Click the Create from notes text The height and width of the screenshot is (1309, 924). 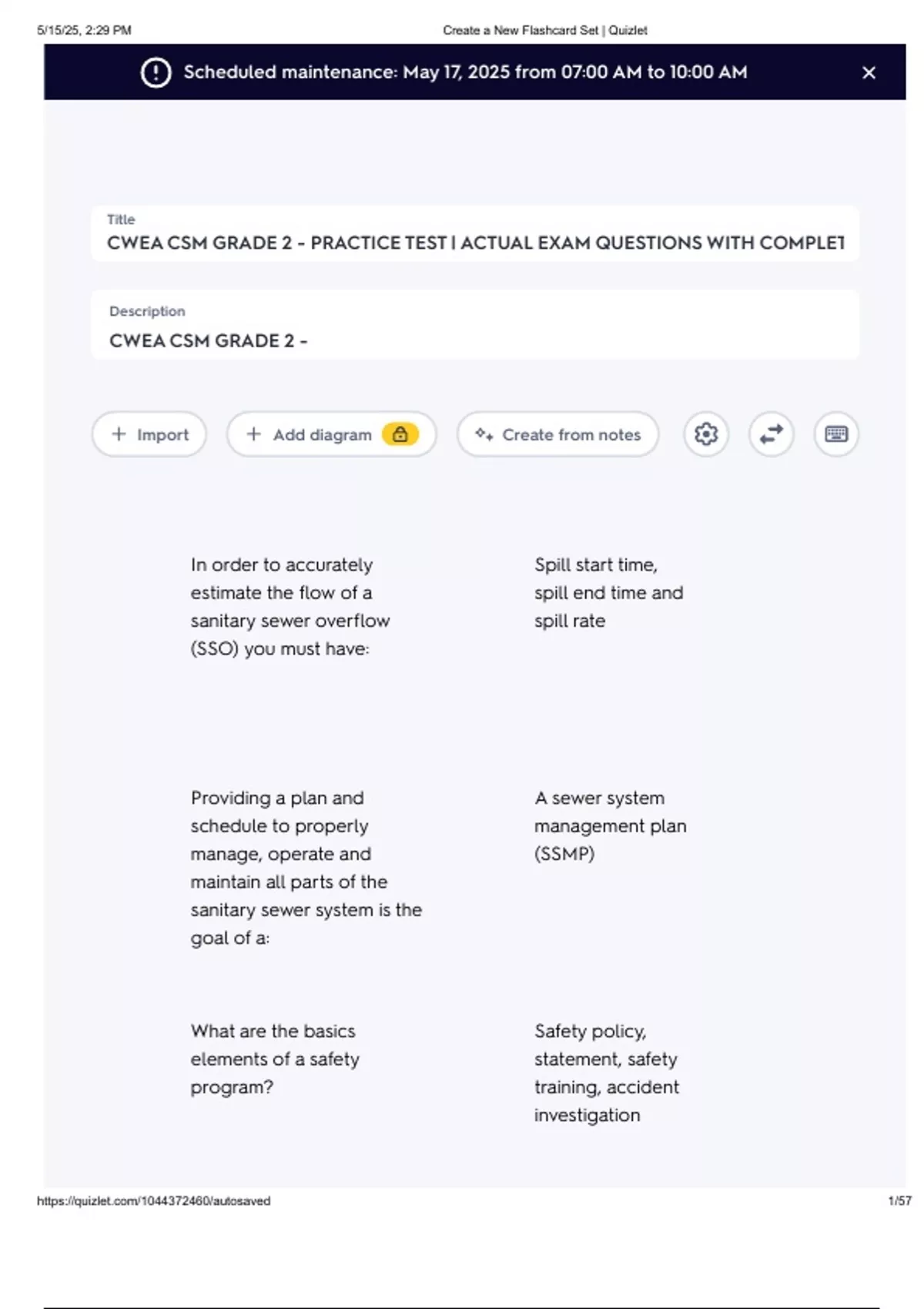[571, 435]
